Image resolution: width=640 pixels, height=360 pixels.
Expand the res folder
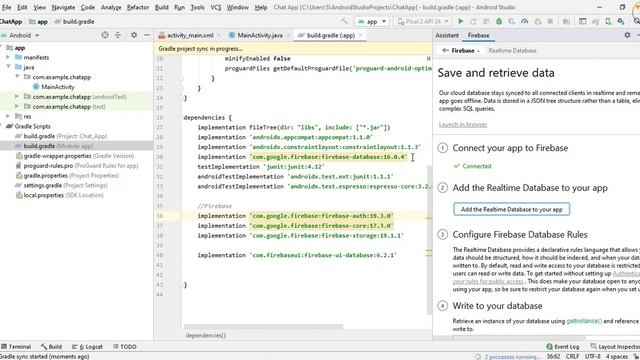point(8,116)
